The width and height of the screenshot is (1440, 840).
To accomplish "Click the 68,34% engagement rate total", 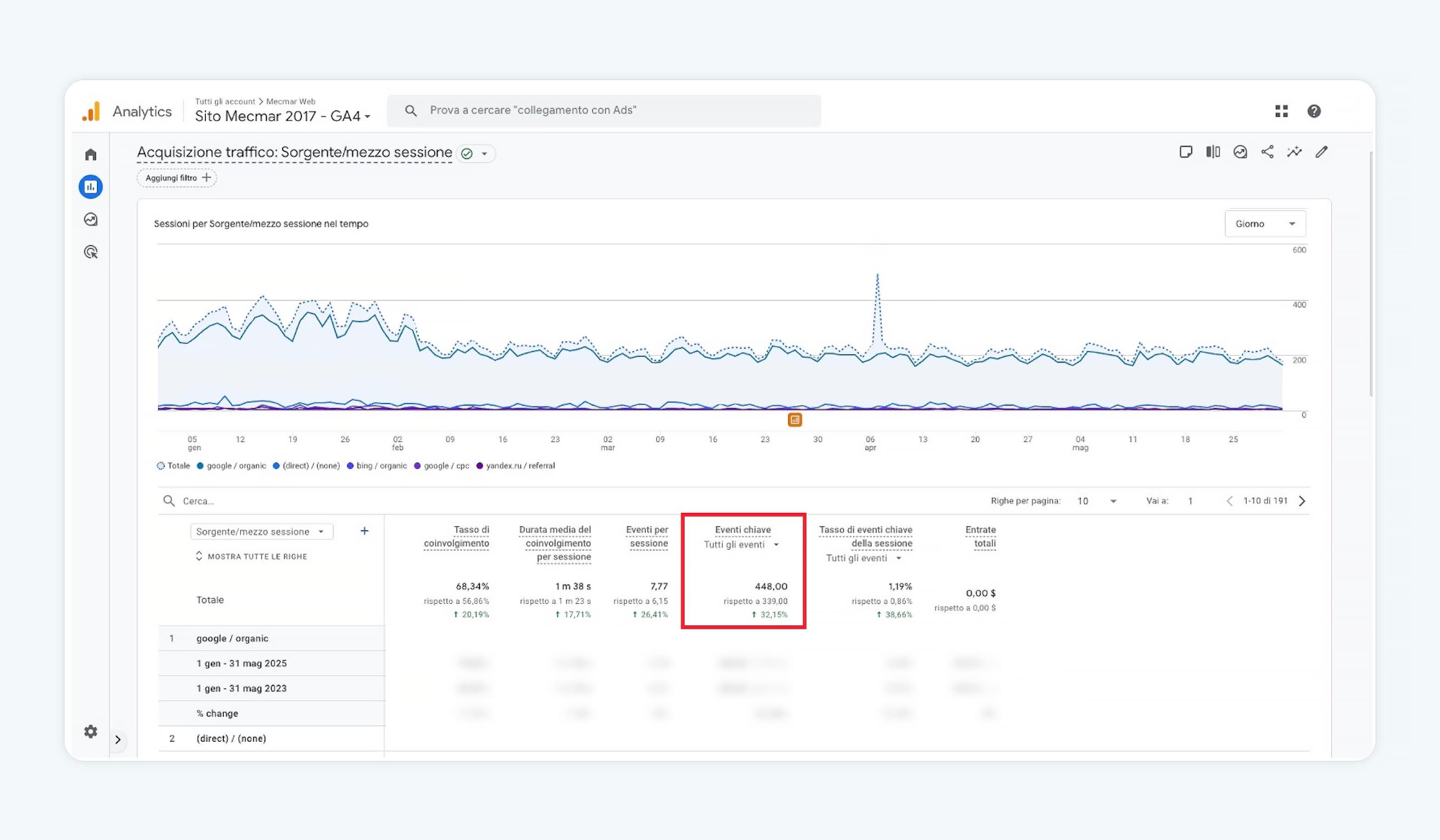I will click(472, 586).
